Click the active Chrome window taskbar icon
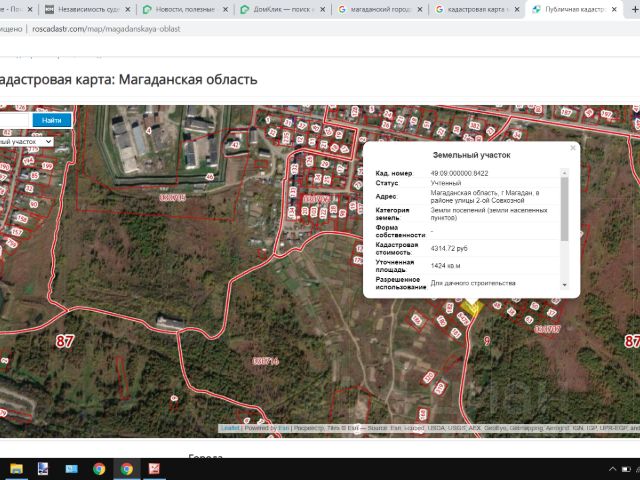Screen dimensions: 640x480 (127, 468)
